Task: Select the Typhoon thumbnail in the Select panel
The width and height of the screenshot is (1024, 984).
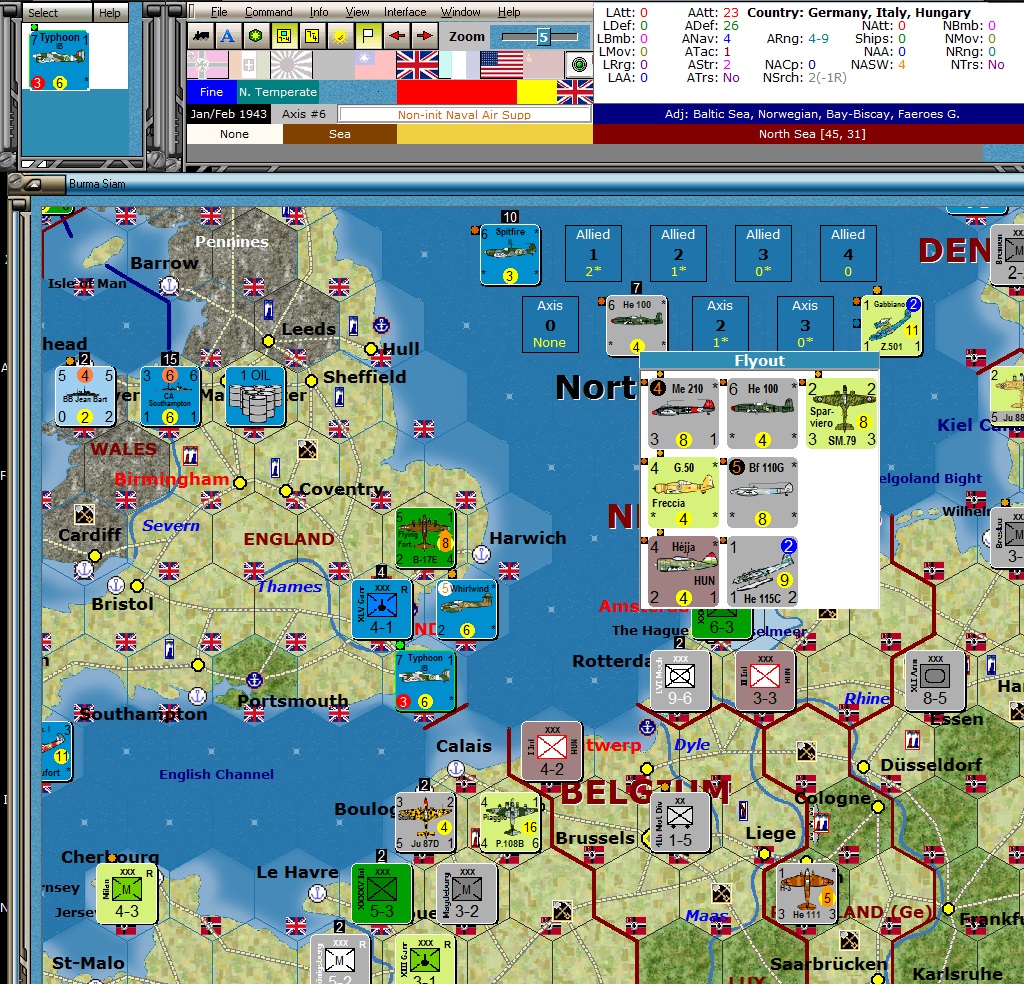Action: [59, 60]
